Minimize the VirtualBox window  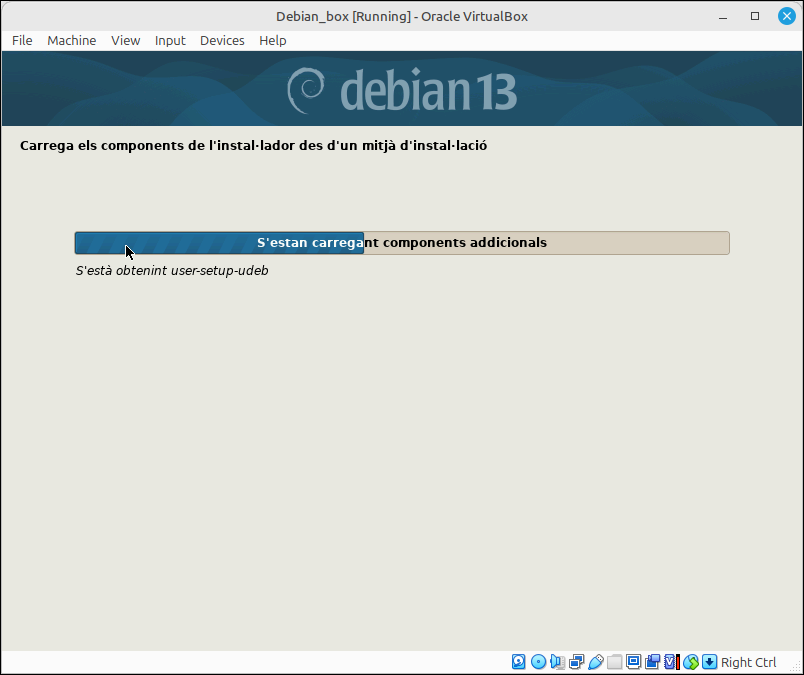[x=723, y=16]
